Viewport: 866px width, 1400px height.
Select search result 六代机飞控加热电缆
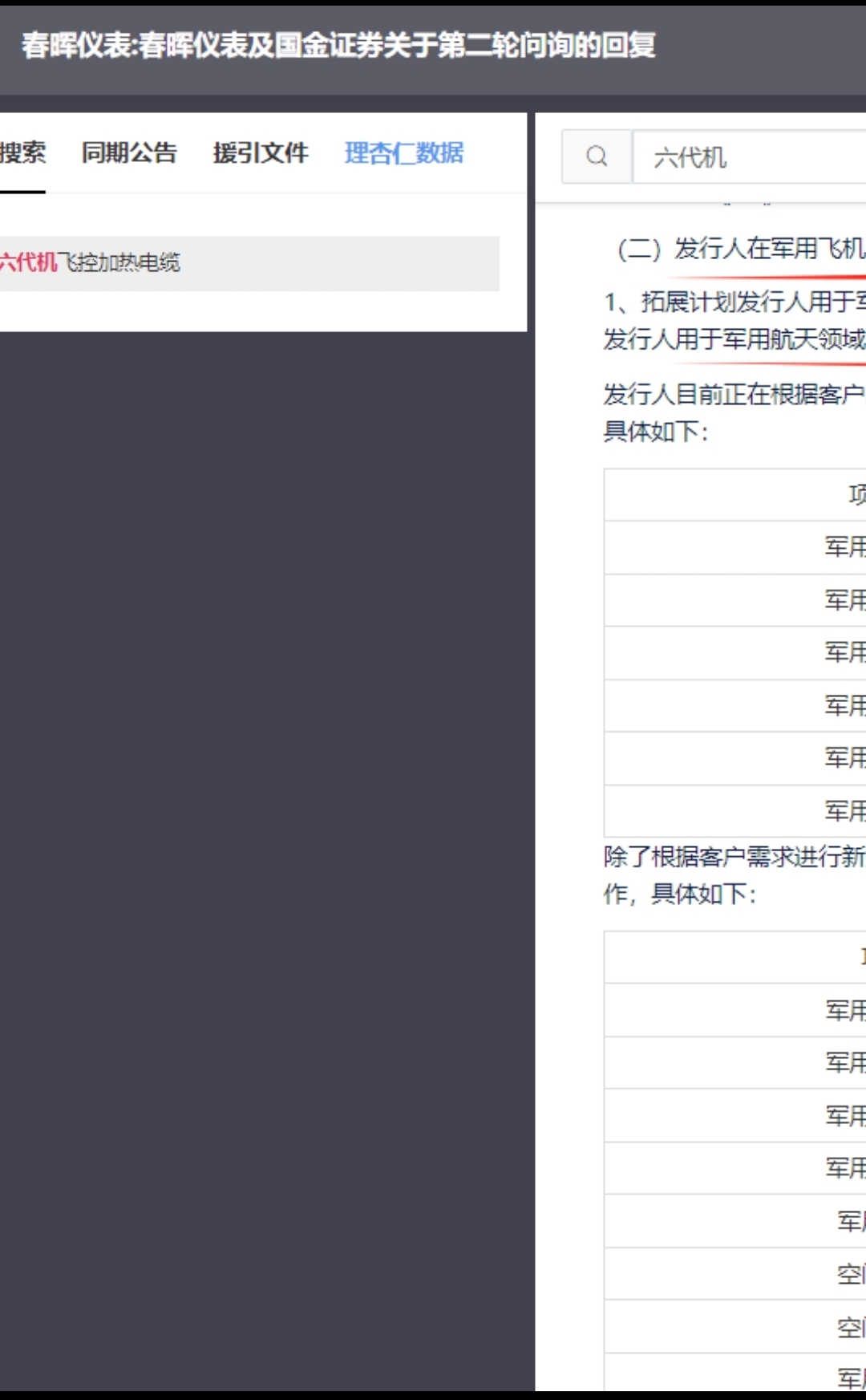249,263
